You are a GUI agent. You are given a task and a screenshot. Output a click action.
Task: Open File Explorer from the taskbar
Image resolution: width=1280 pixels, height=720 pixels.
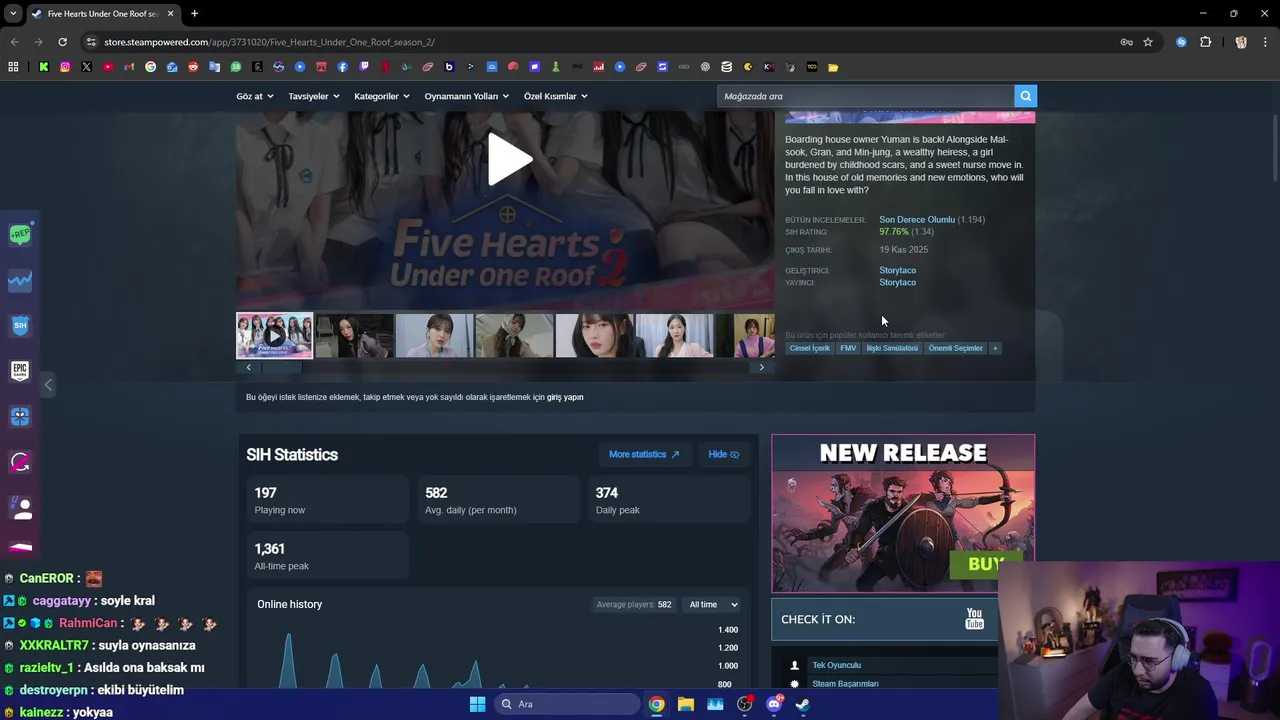[x=685, y=704]
